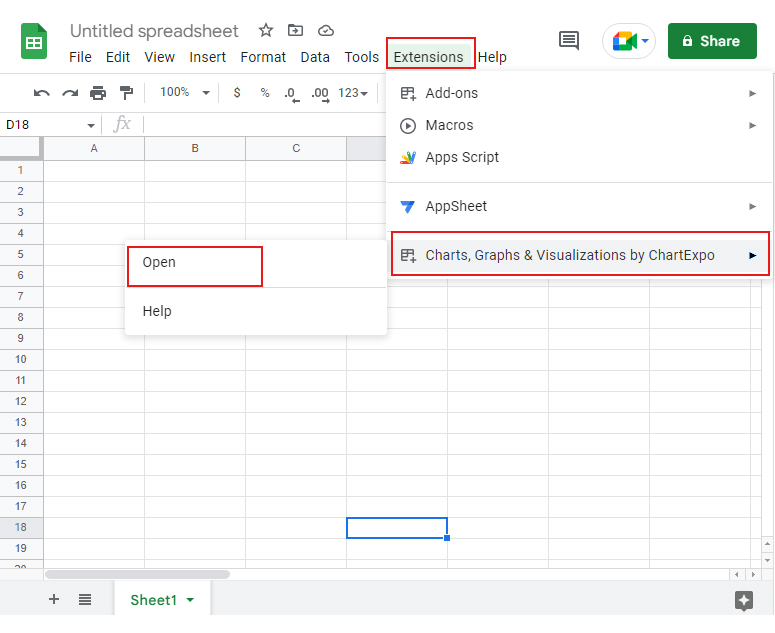This screenshot has width=775, height=633.
Task: Click the vertical scroll up arrow
Action: (767, 544)
